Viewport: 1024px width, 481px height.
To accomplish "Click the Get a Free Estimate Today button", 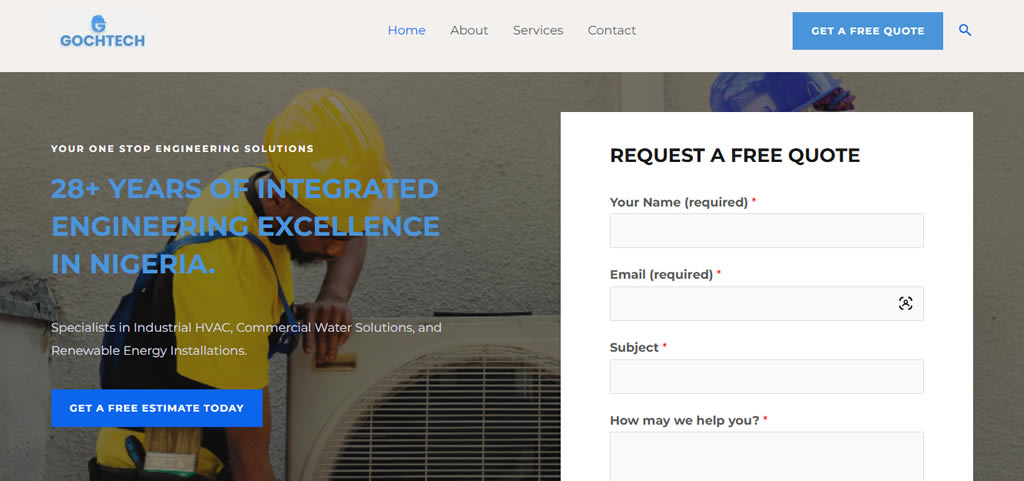I will [157, 408].
